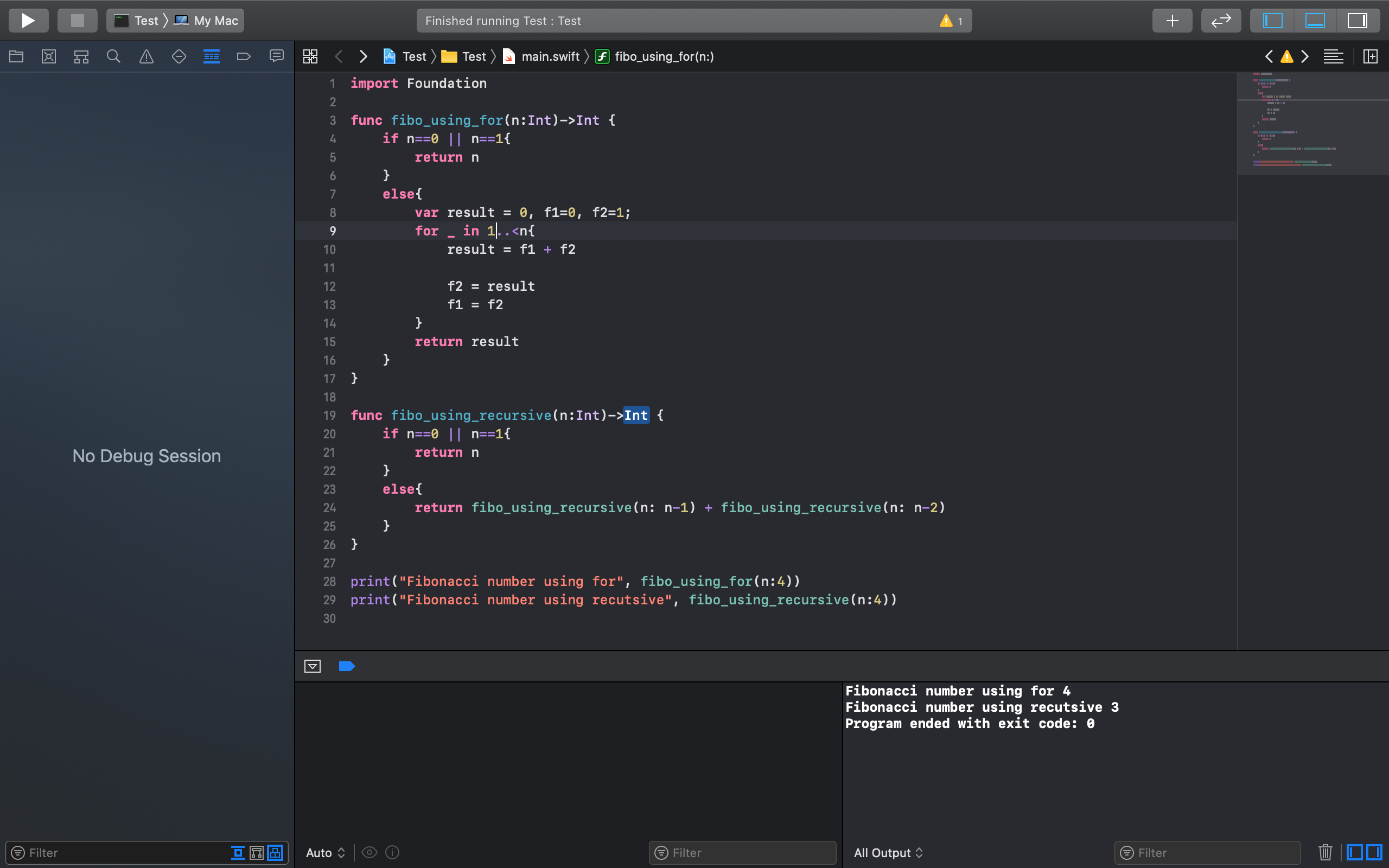Click the Stop button in toolbar
Screen dimensions: 1389x868
(x=77, y=21)
